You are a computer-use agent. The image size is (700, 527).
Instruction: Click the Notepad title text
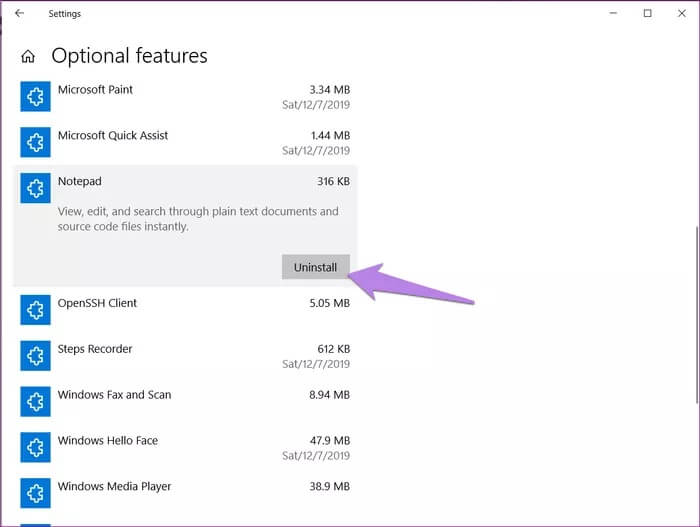[79, 181]
